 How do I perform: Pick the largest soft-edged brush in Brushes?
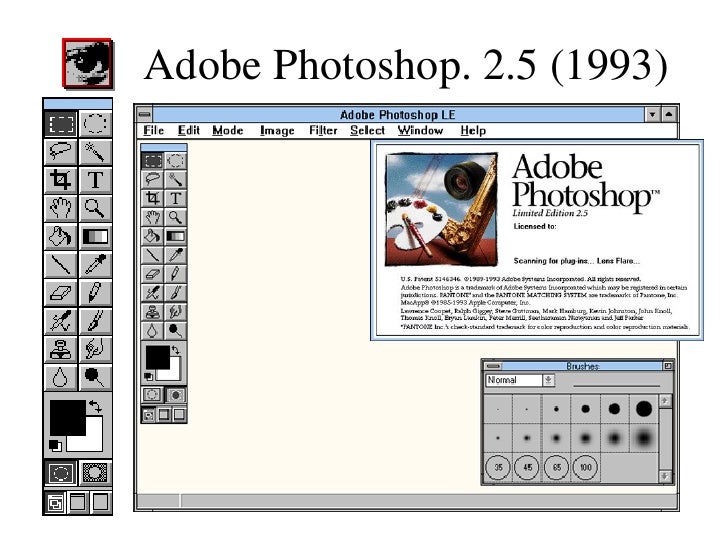tap(644, 438)
